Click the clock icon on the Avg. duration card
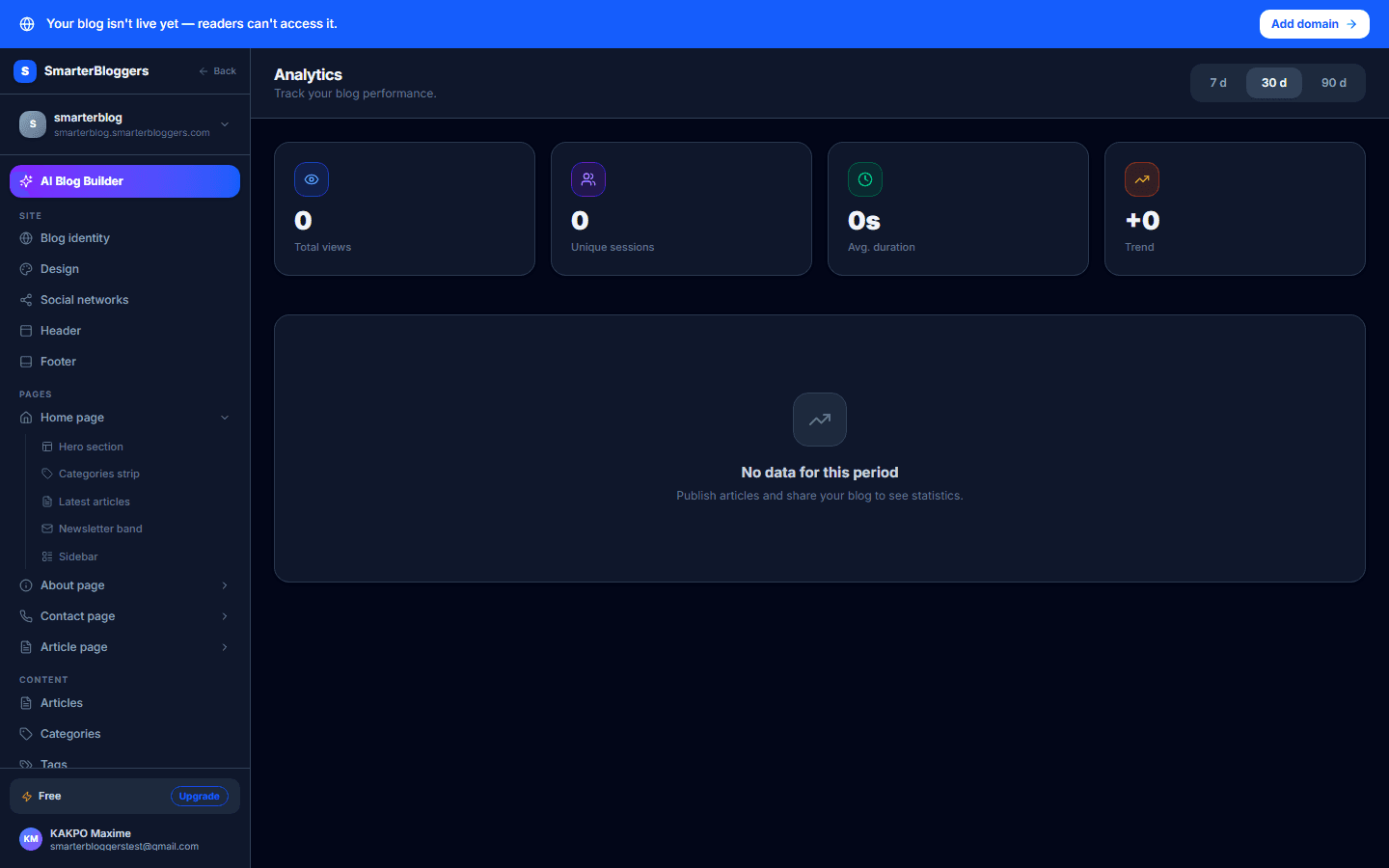The height and width of the screenshot is (868, 1389). pyautogui.click(x=865, y=179)
